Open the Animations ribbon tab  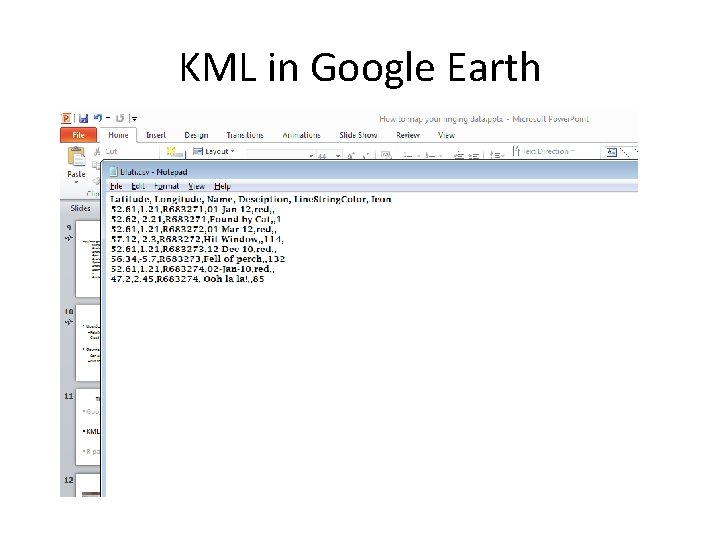pyautogui.click(x=301, y=135)
